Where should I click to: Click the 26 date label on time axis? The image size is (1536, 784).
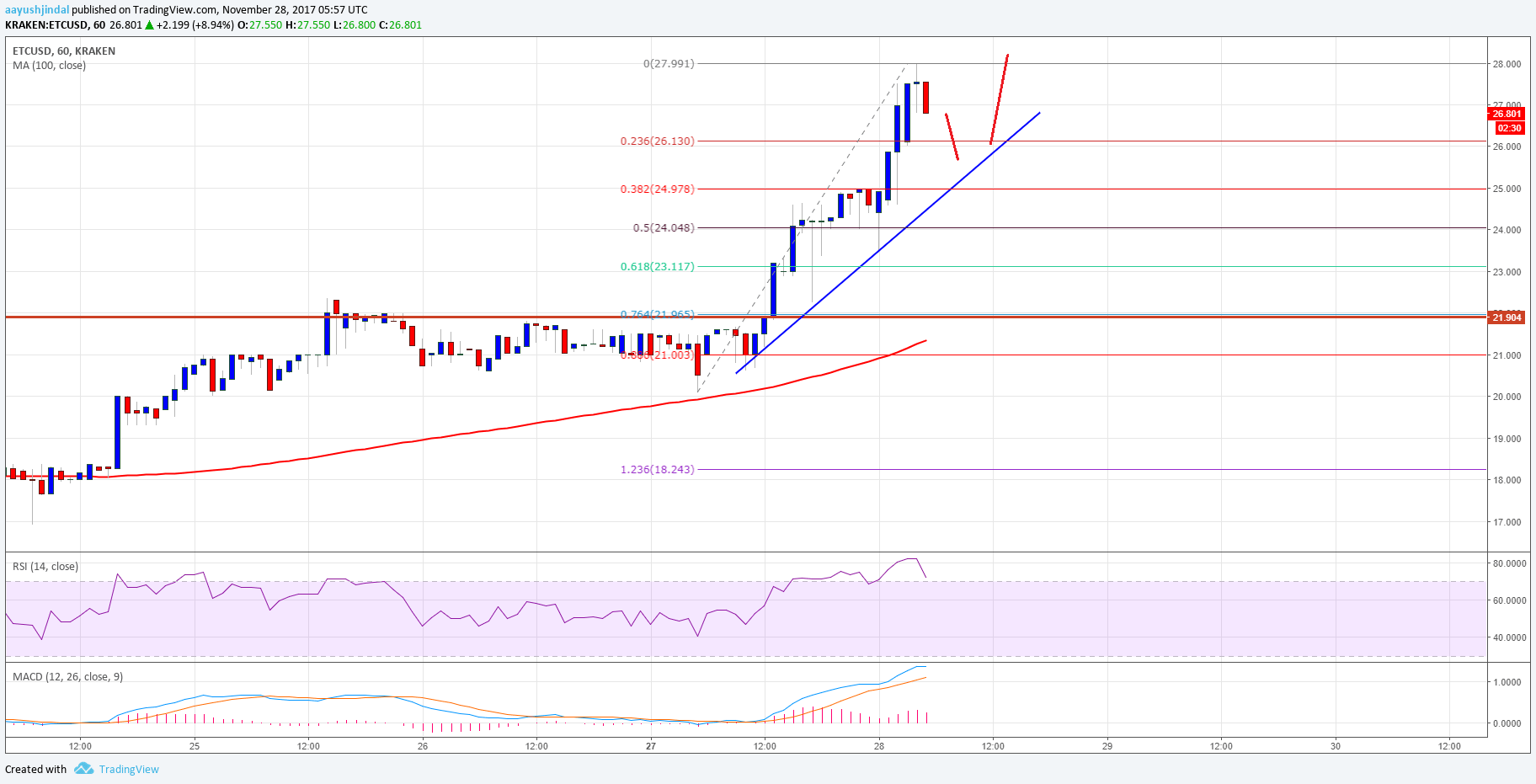(x=423, y=746)
